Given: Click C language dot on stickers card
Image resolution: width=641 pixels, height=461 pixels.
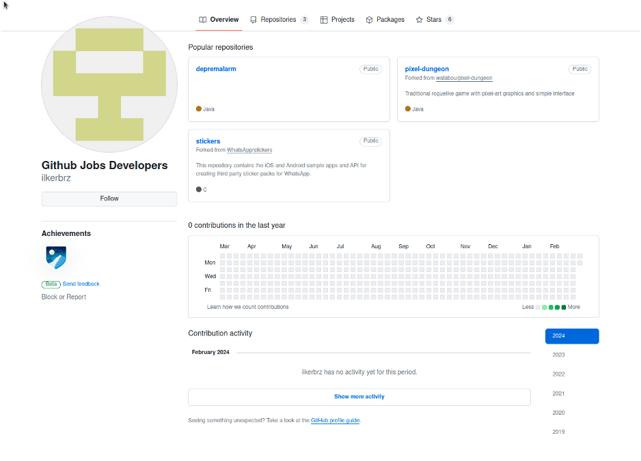Looking at the screenshot, I should pos(199,189).
